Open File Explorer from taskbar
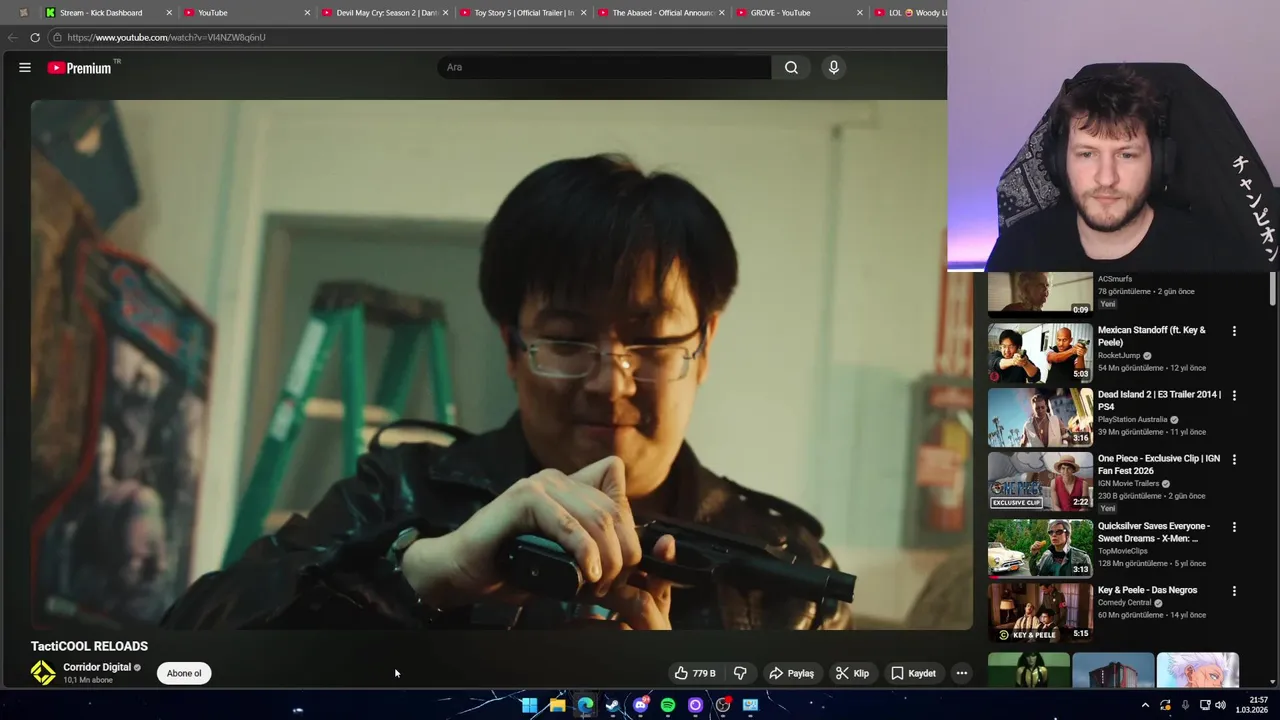Screen dimensions: 1280x720 coord(557,705)
